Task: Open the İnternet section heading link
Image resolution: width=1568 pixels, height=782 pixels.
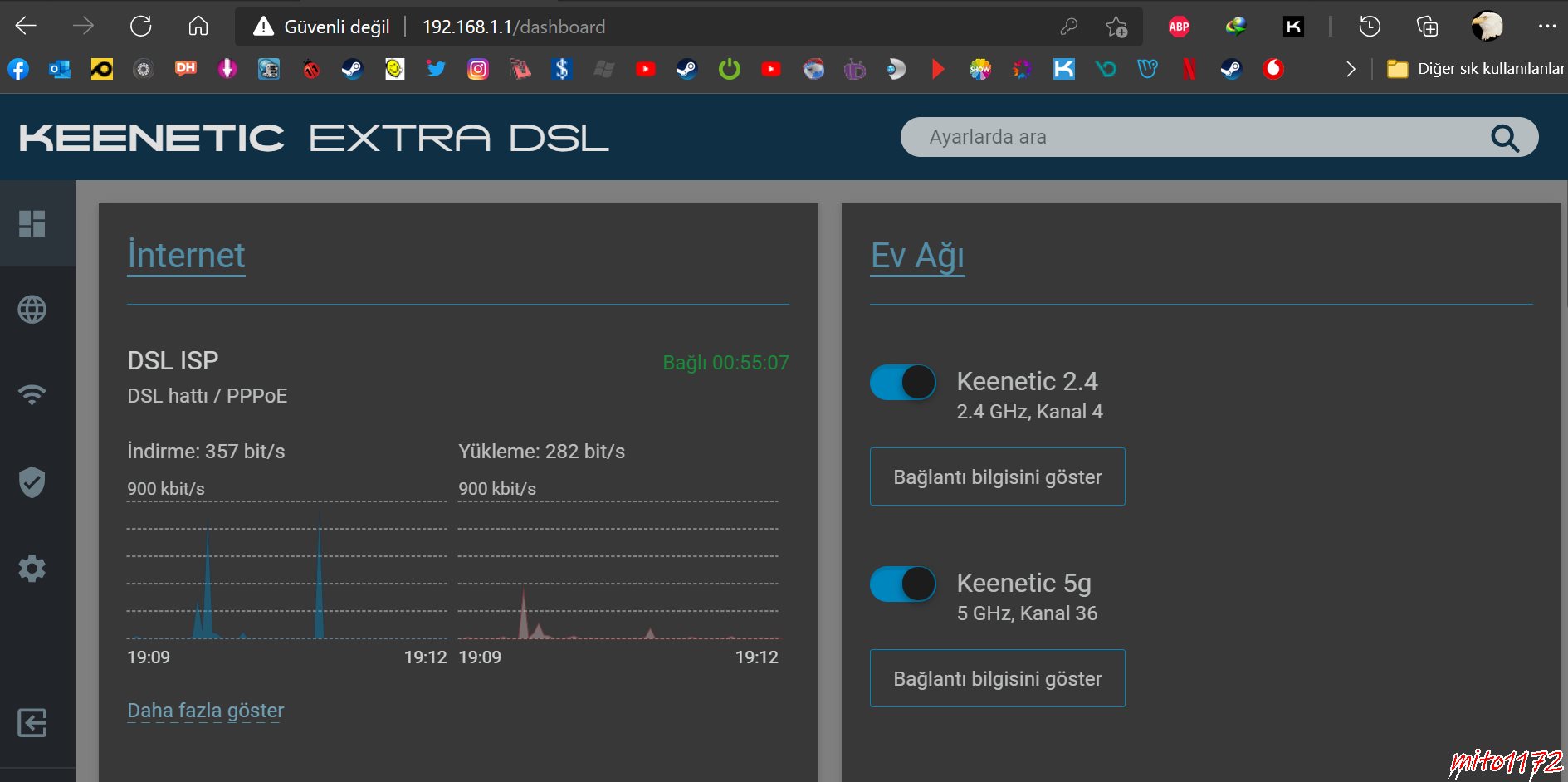Action: point(186,256)
